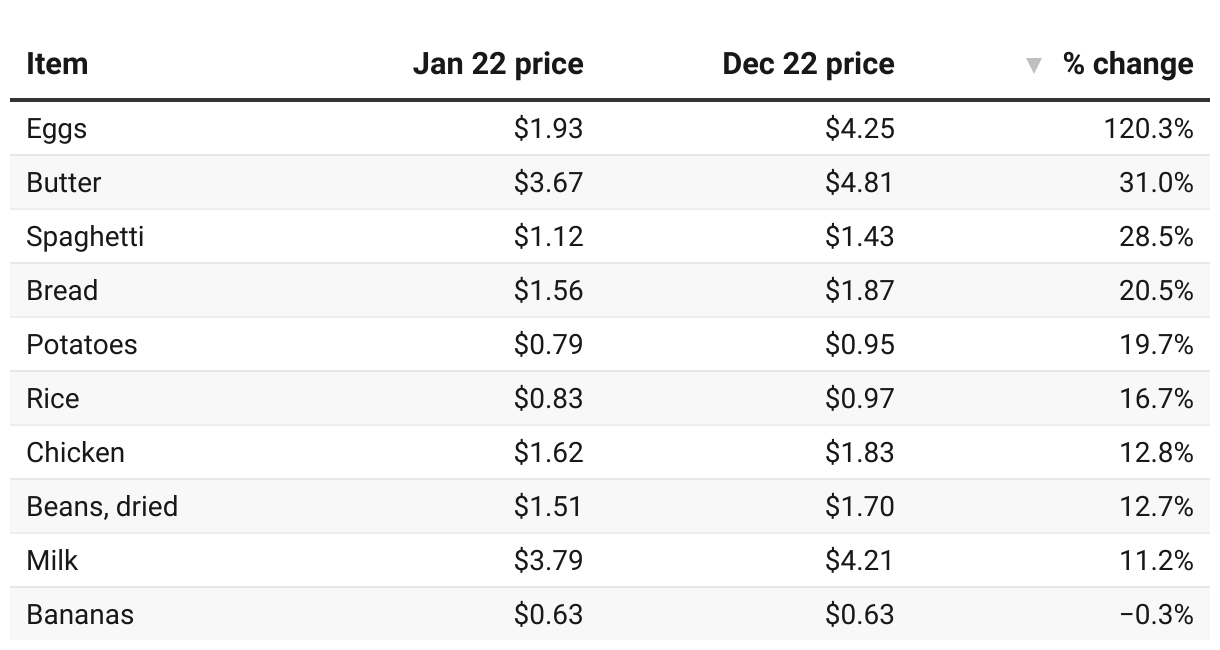
Task: Select Bananas −0.3% change value
Action: [x=1157, y=615]
